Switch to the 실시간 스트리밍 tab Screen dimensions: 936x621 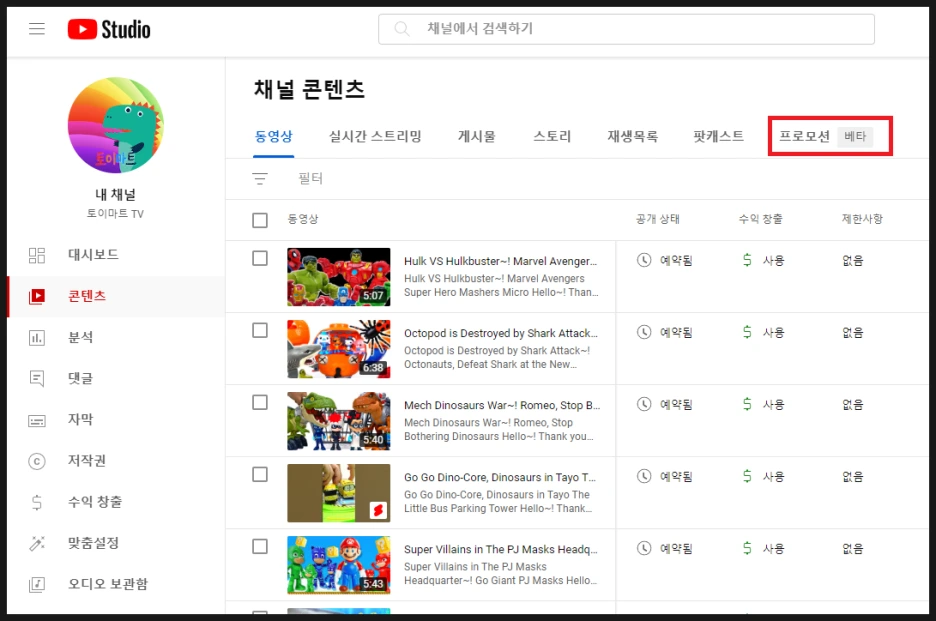(x=375, y=137)
